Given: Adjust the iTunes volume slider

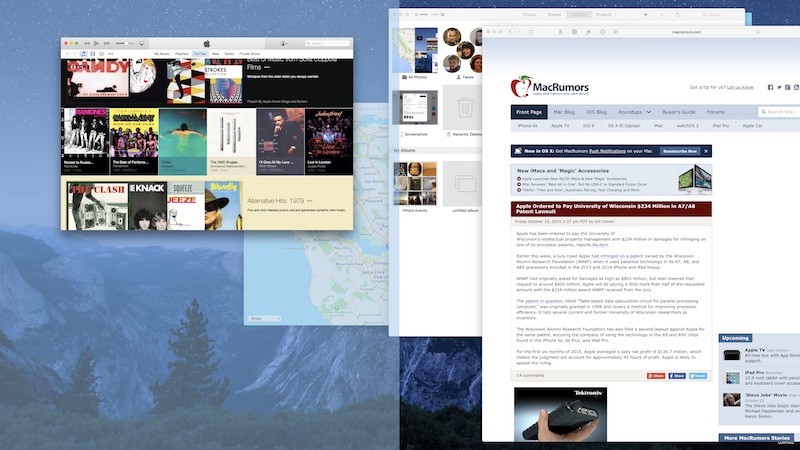Looking at the screenshot, I should click(124, 43).
